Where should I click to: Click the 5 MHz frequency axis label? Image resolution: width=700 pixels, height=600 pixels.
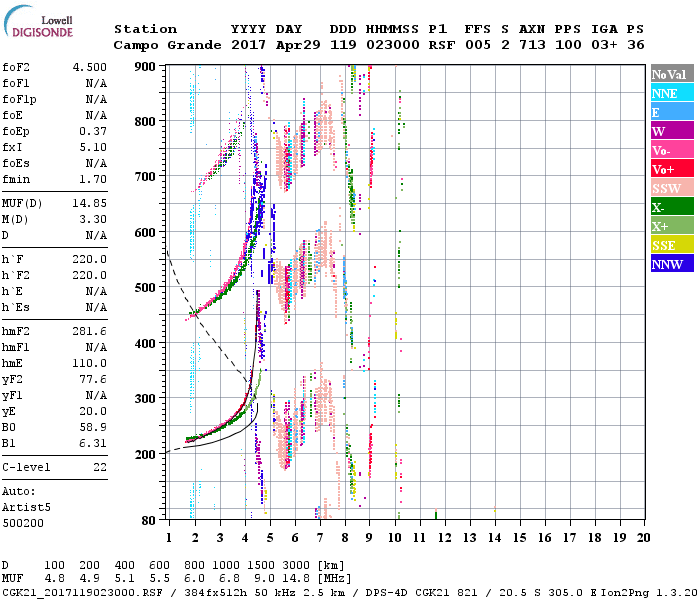(x=270, y=538)
